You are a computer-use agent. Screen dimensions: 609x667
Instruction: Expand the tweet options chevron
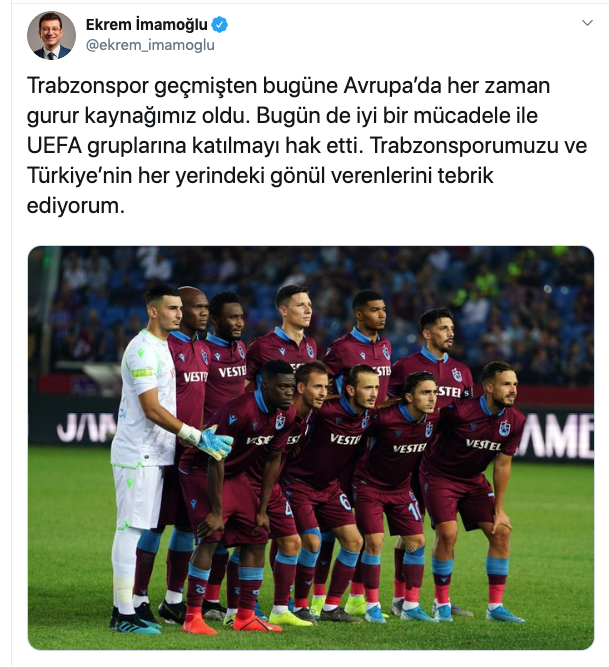click(587, 23)
